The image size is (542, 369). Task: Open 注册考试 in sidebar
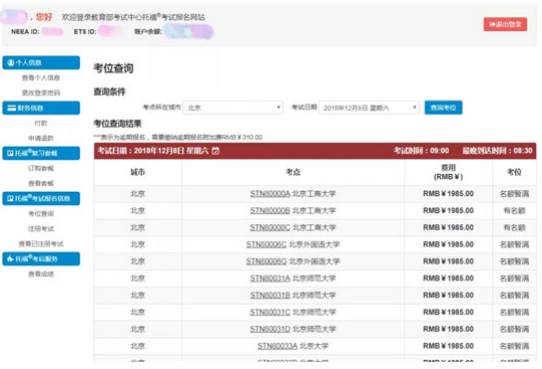(x=41, y=229)
